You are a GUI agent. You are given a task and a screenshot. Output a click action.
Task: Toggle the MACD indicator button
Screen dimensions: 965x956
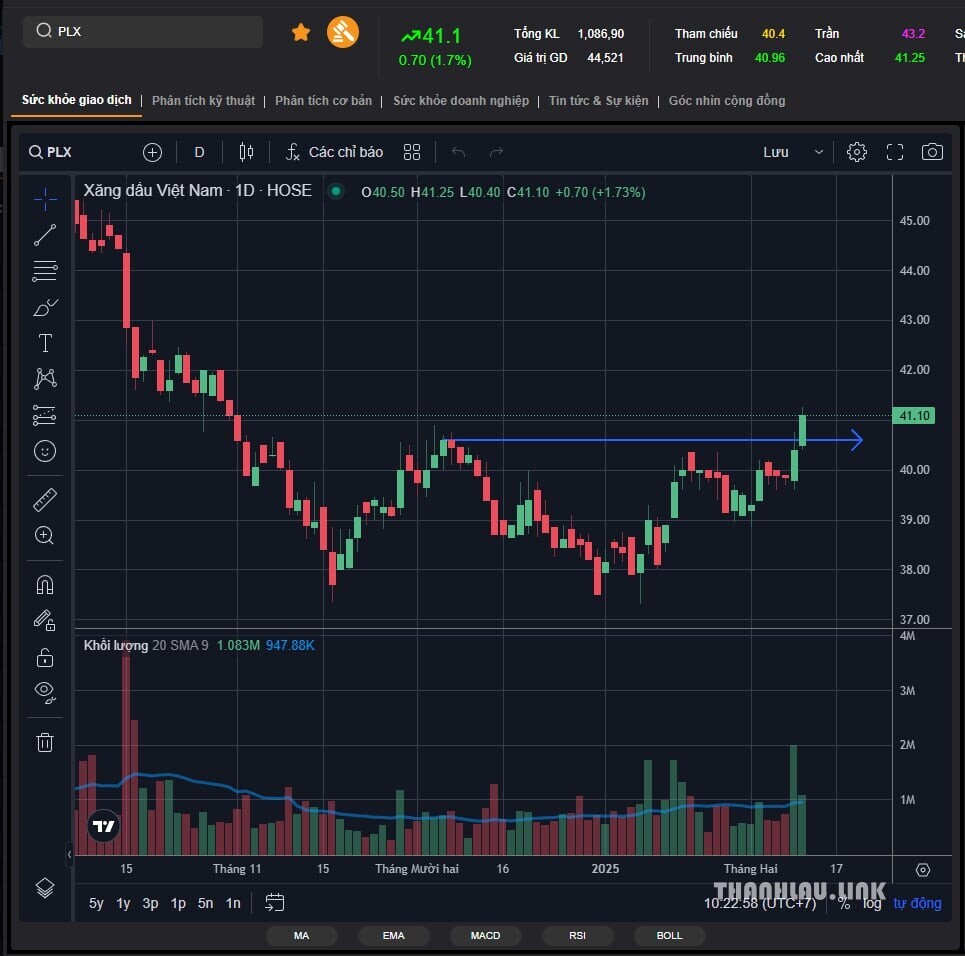pos(486,935)
